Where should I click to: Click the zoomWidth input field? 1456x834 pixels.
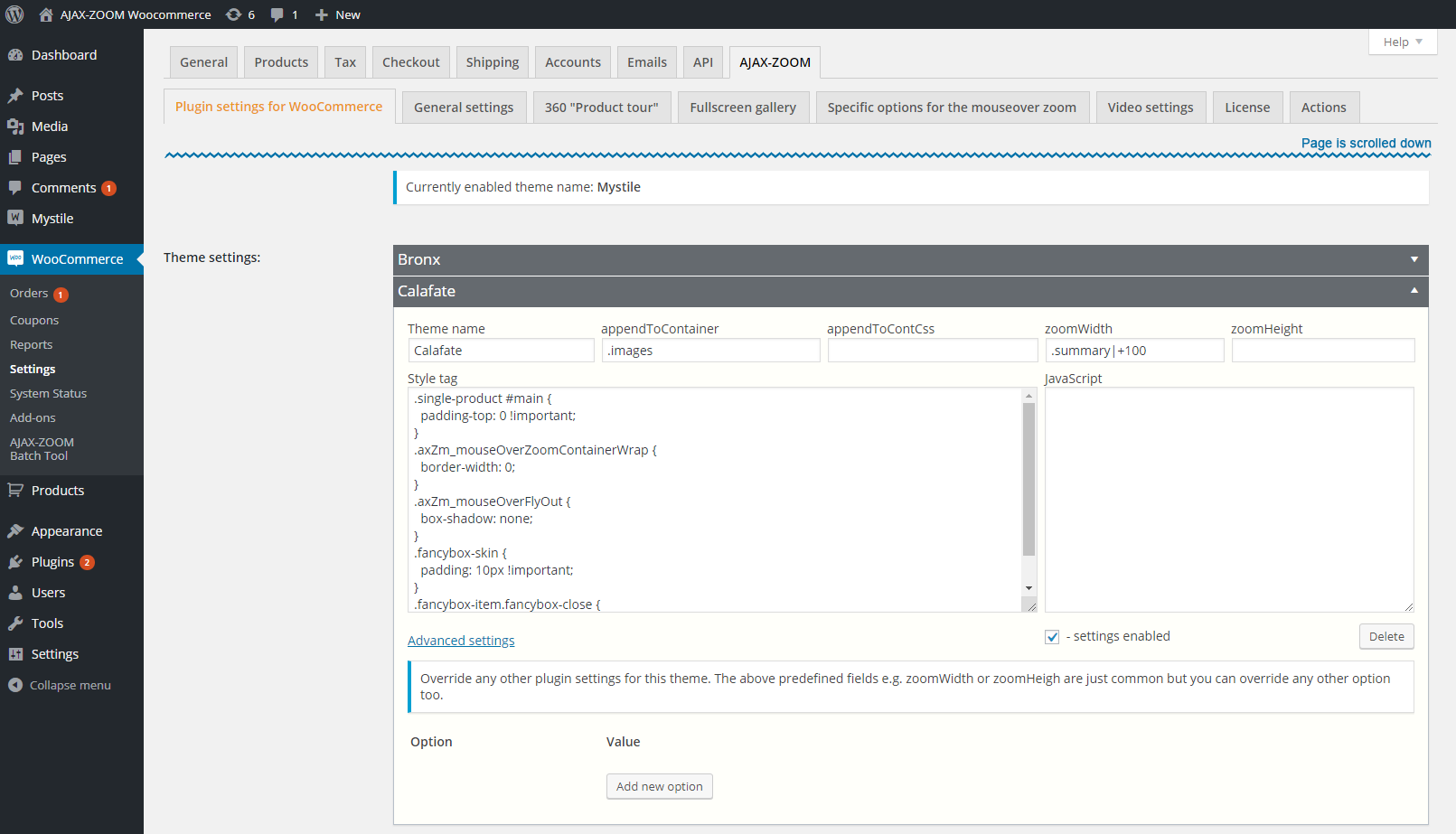[x=1135, y=351]
